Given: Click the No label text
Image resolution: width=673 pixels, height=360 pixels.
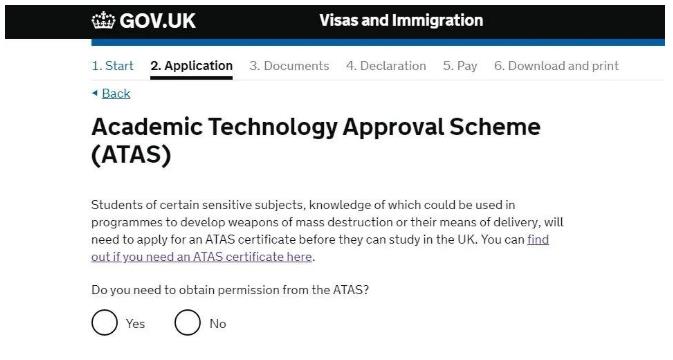Looking at the screenshot, I should pyautogui.click(x=218, y=324).
